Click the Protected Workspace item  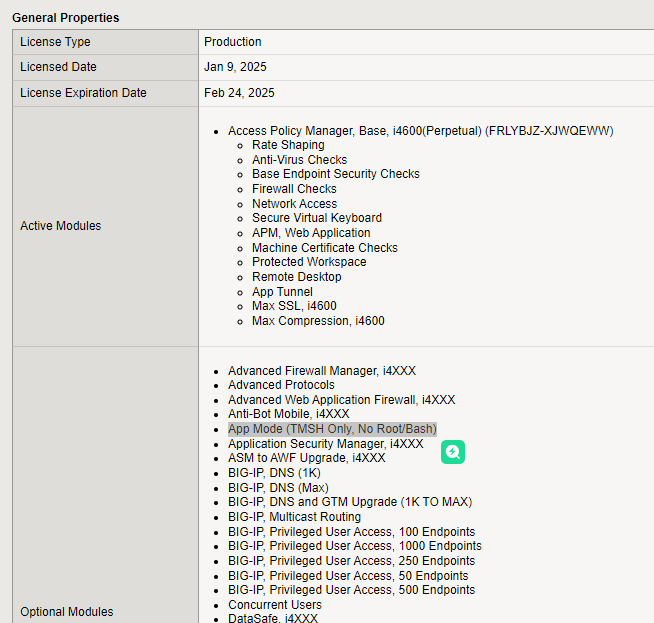[x=309, y=262]
